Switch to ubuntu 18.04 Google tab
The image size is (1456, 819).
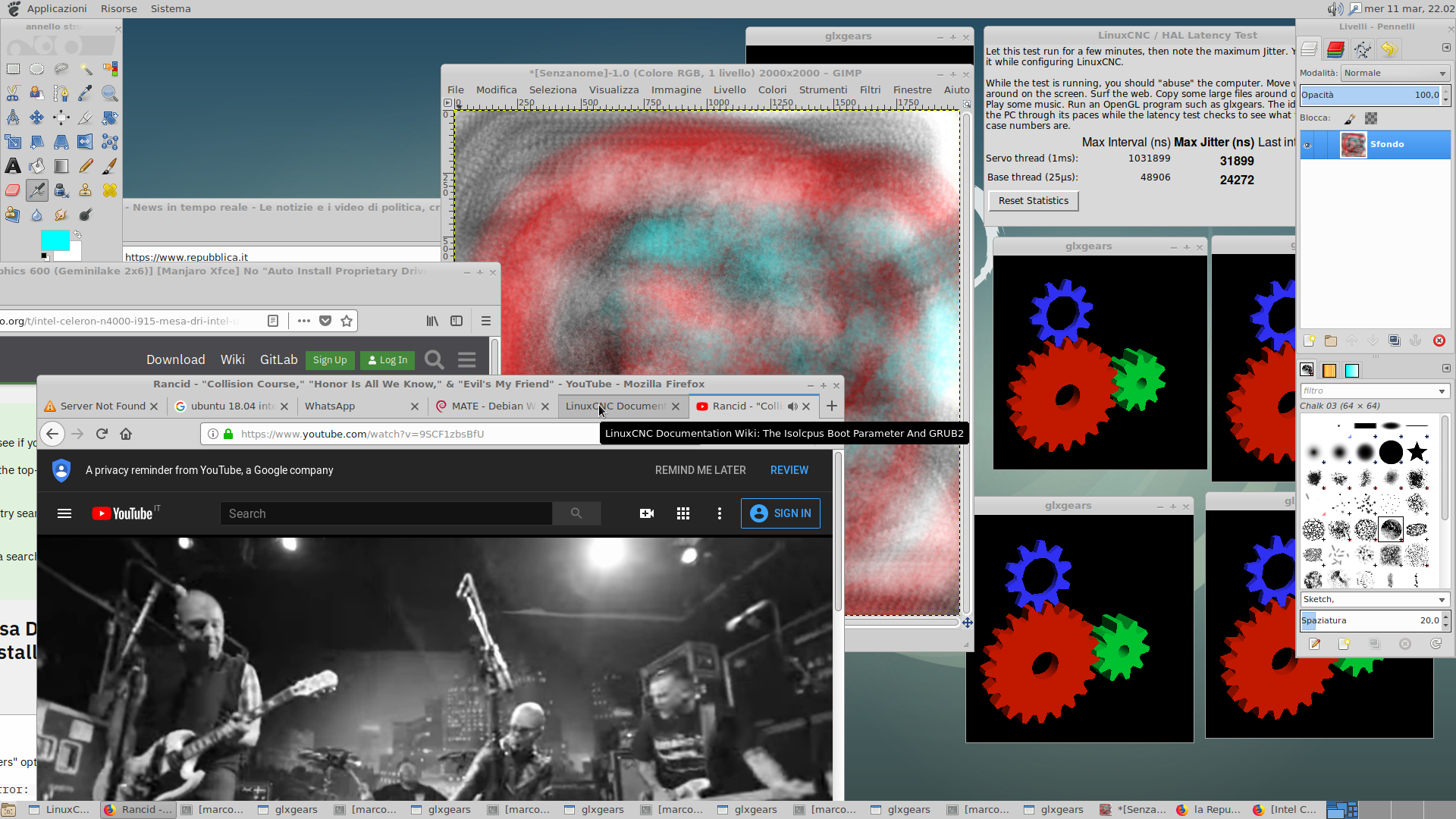[231, 406]
